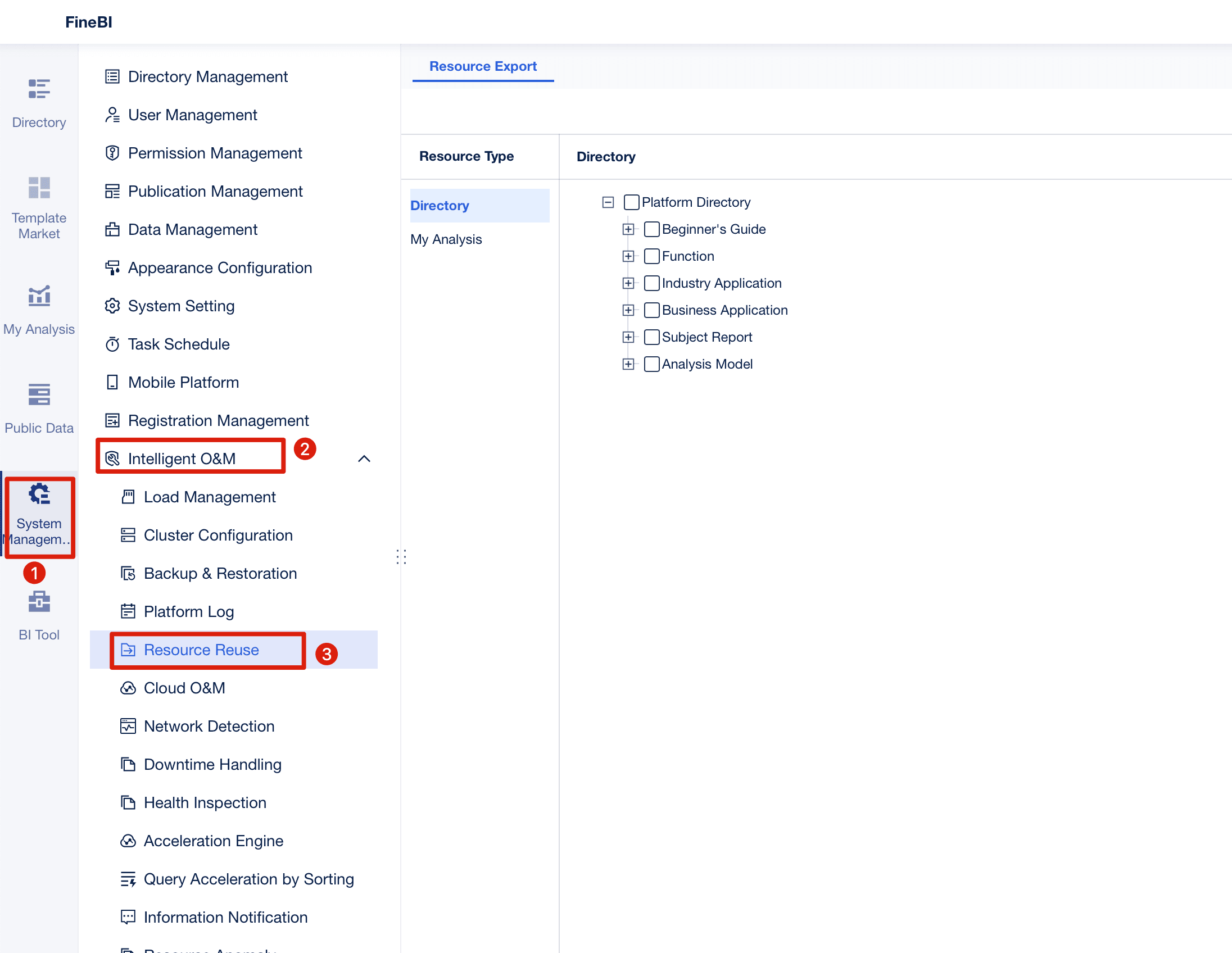The width and height of the screenshot is (1232, 953).
Task: Select My Analysis resource type
Action: coord(446,239)
